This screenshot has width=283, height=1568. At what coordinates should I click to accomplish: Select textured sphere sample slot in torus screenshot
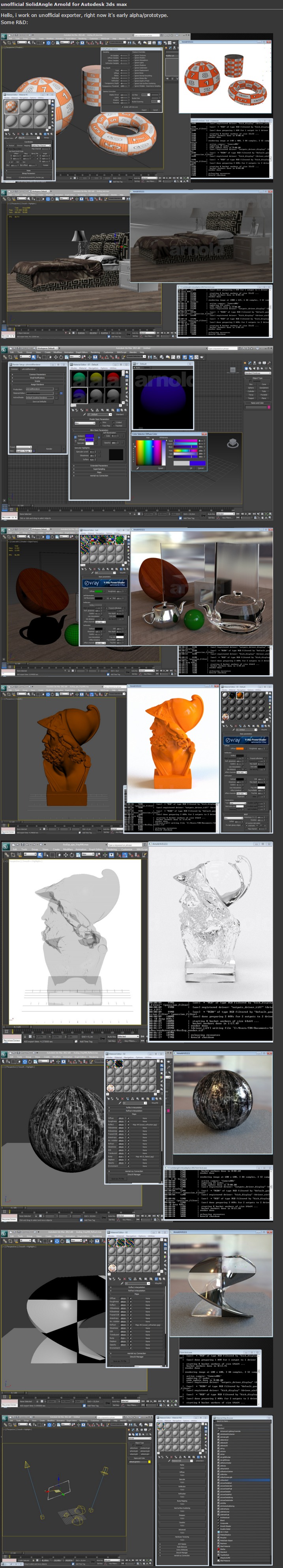point(11,106)
